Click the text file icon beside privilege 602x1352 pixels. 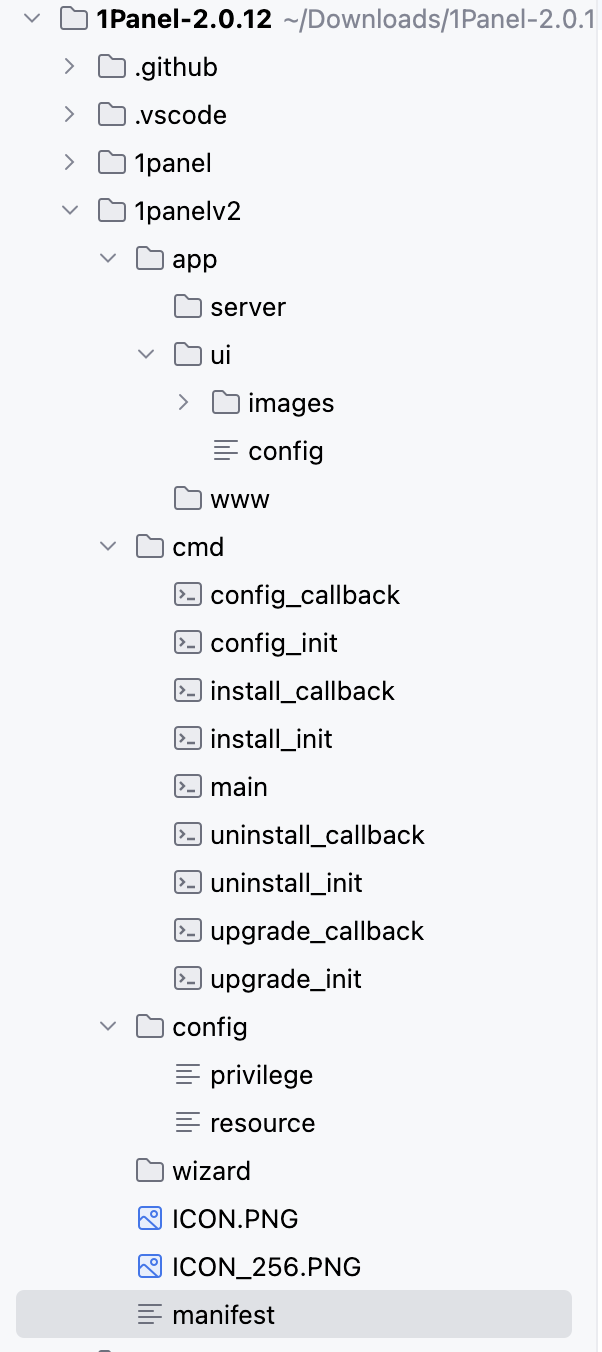[x=187, y=1075]
